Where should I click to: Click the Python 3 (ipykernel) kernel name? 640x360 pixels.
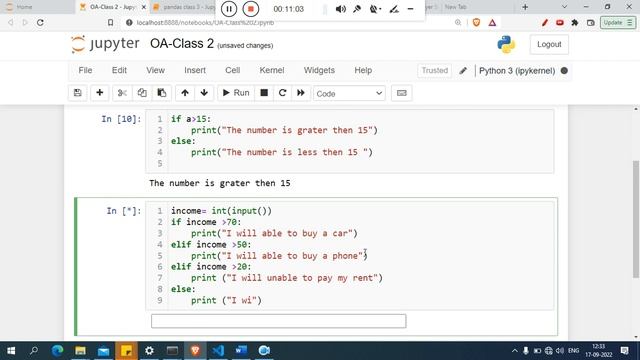(517, 71)
